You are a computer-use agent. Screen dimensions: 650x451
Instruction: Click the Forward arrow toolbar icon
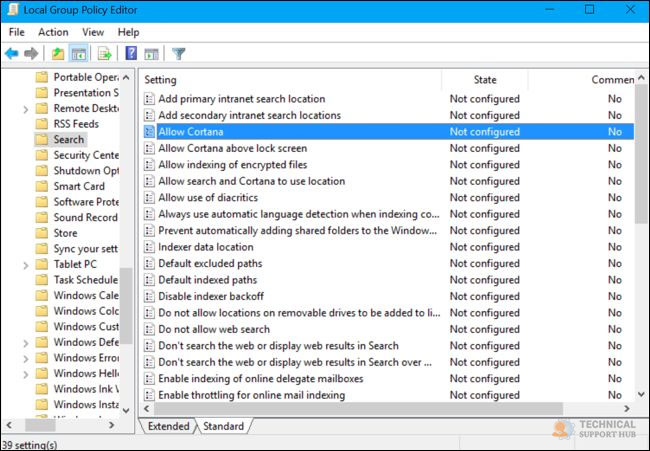pyautogui.click(x=31, y=53)
